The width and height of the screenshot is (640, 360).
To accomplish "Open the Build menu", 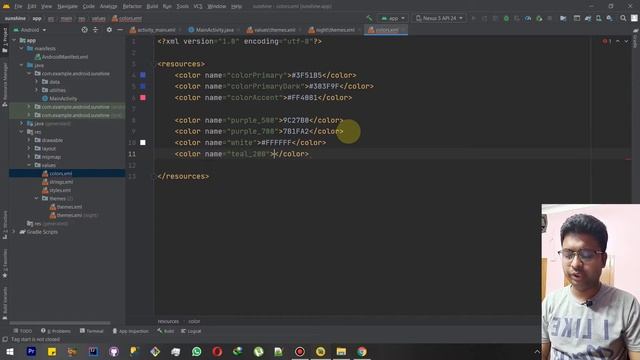I will point(152,7).
